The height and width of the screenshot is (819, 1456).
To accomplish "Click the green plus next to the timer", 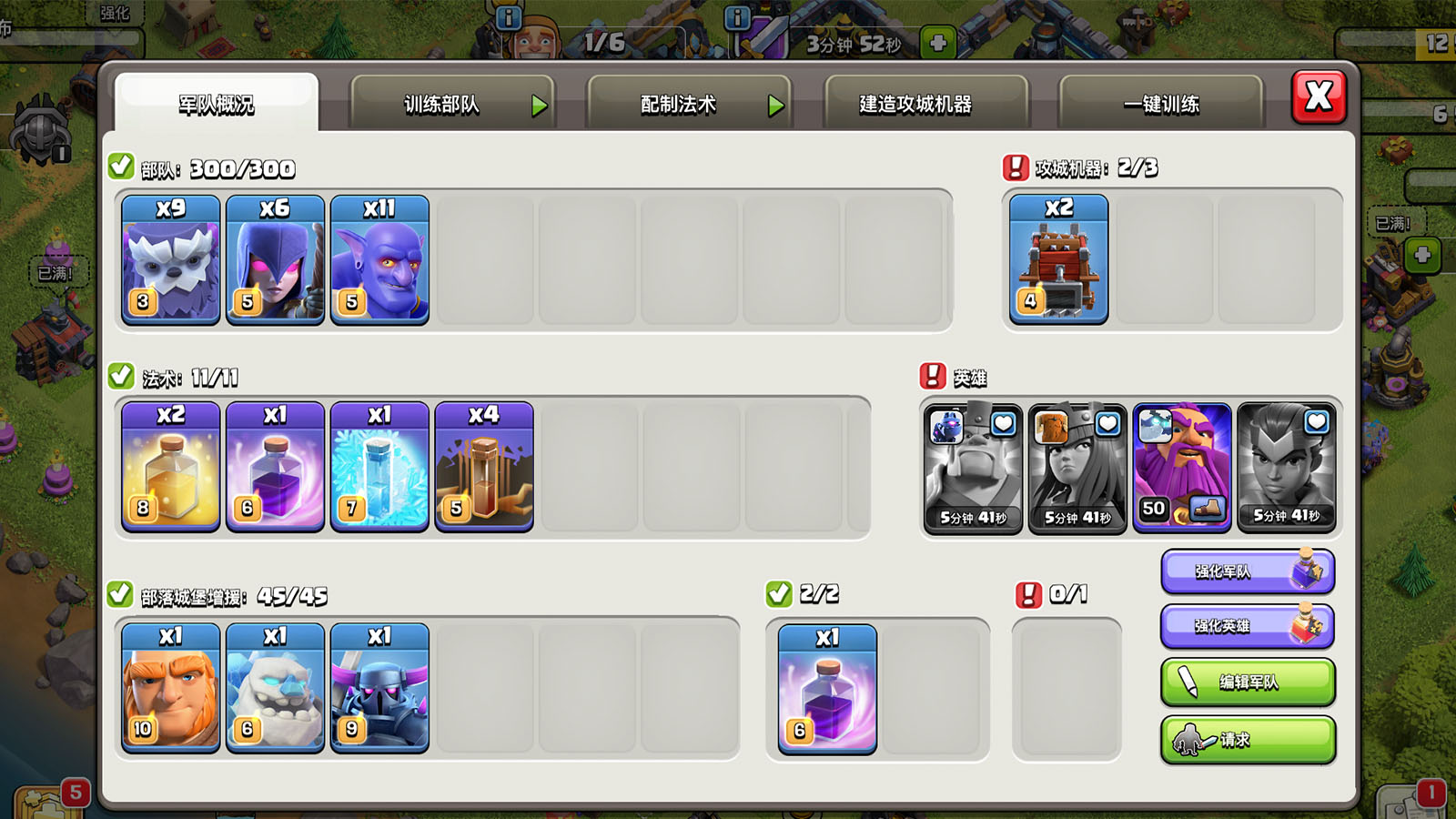I will pyautogui.click(x=938, y=43).
